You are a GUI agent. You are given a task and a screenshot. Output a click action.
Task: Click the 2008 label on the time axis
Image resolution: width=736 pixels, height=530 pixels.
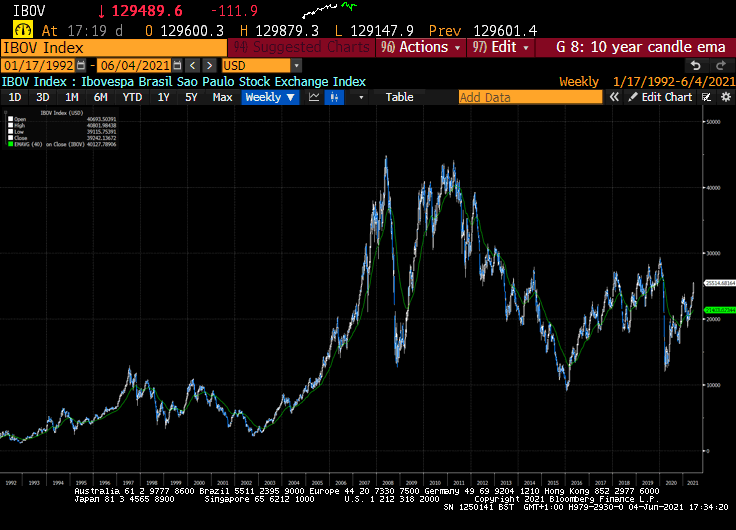(388, 483)
